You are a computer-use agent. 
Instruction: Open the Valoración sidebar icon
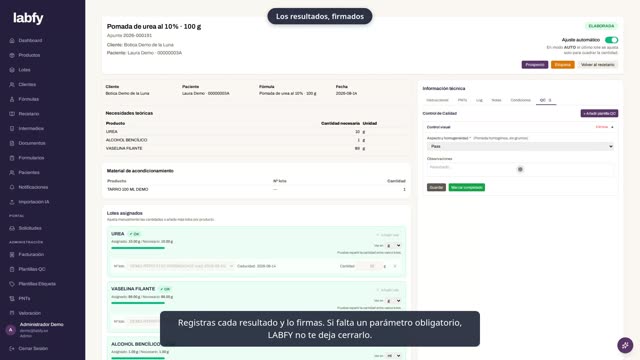12,313
